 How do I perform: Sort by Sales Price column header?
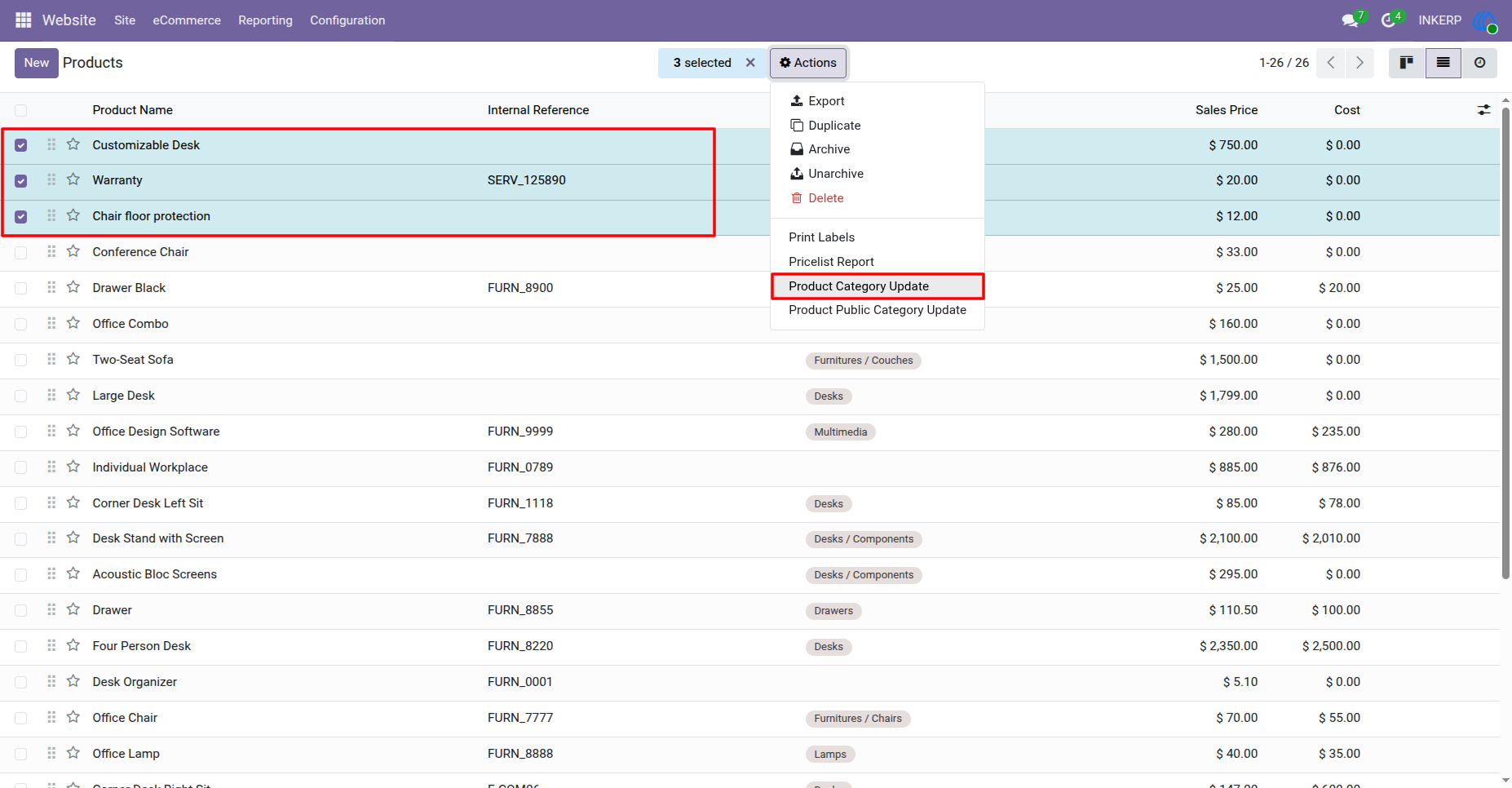pyautogui.click(x=1227, y=110)
